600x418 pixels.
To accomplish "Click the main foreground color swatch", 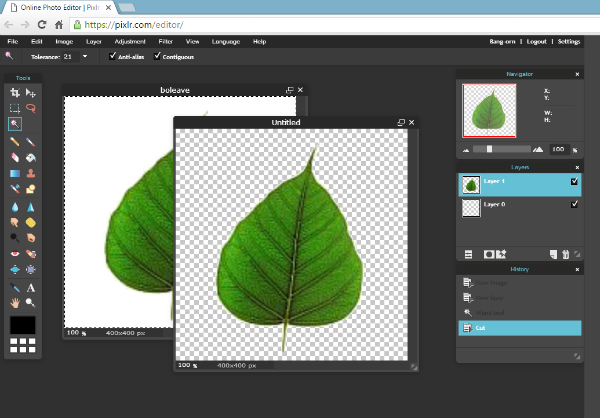I will coord(23,325).
